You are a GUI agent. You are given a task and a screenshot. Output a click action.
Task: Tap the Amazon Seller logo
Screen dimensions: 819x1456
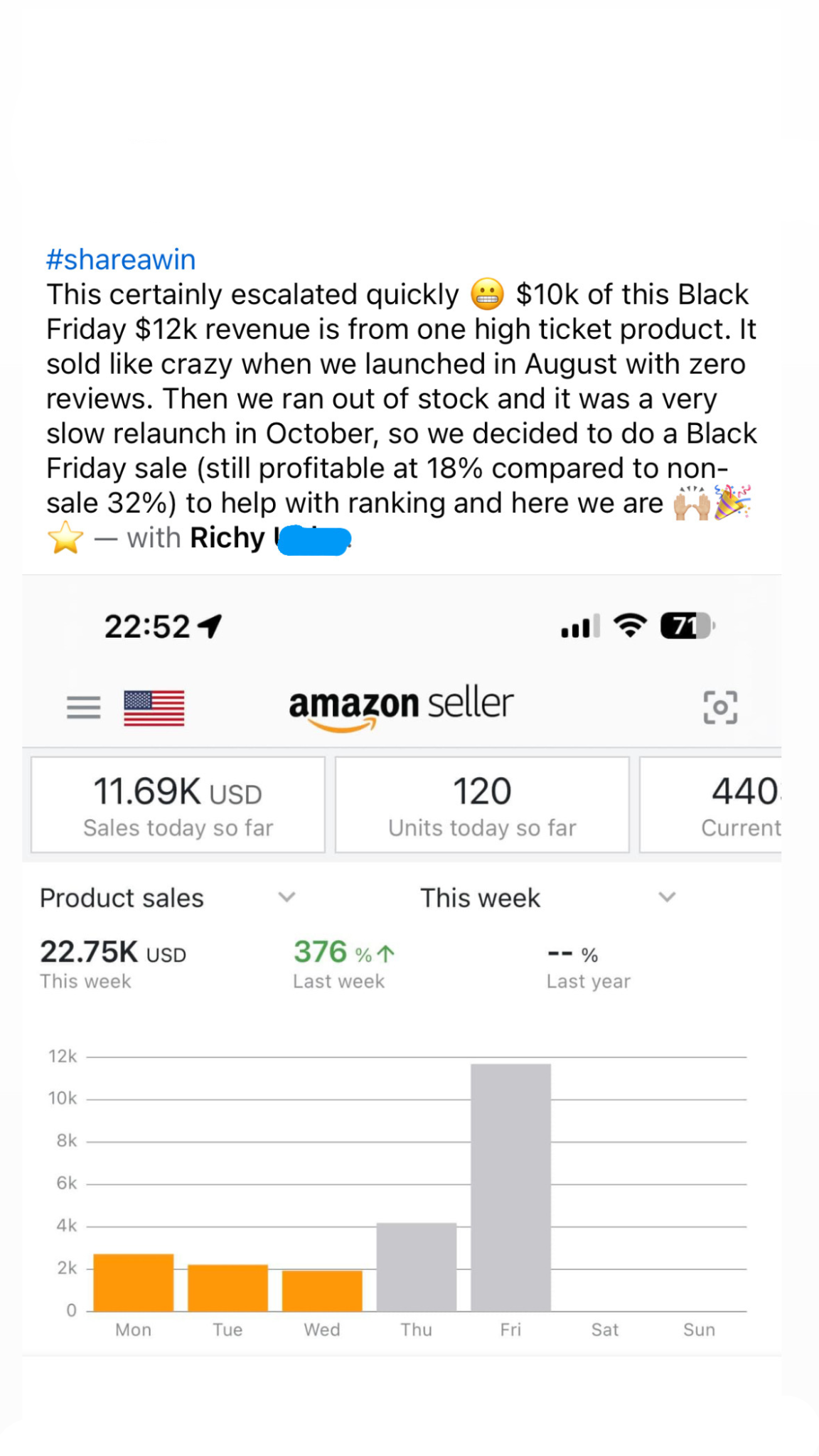point(401,706)
